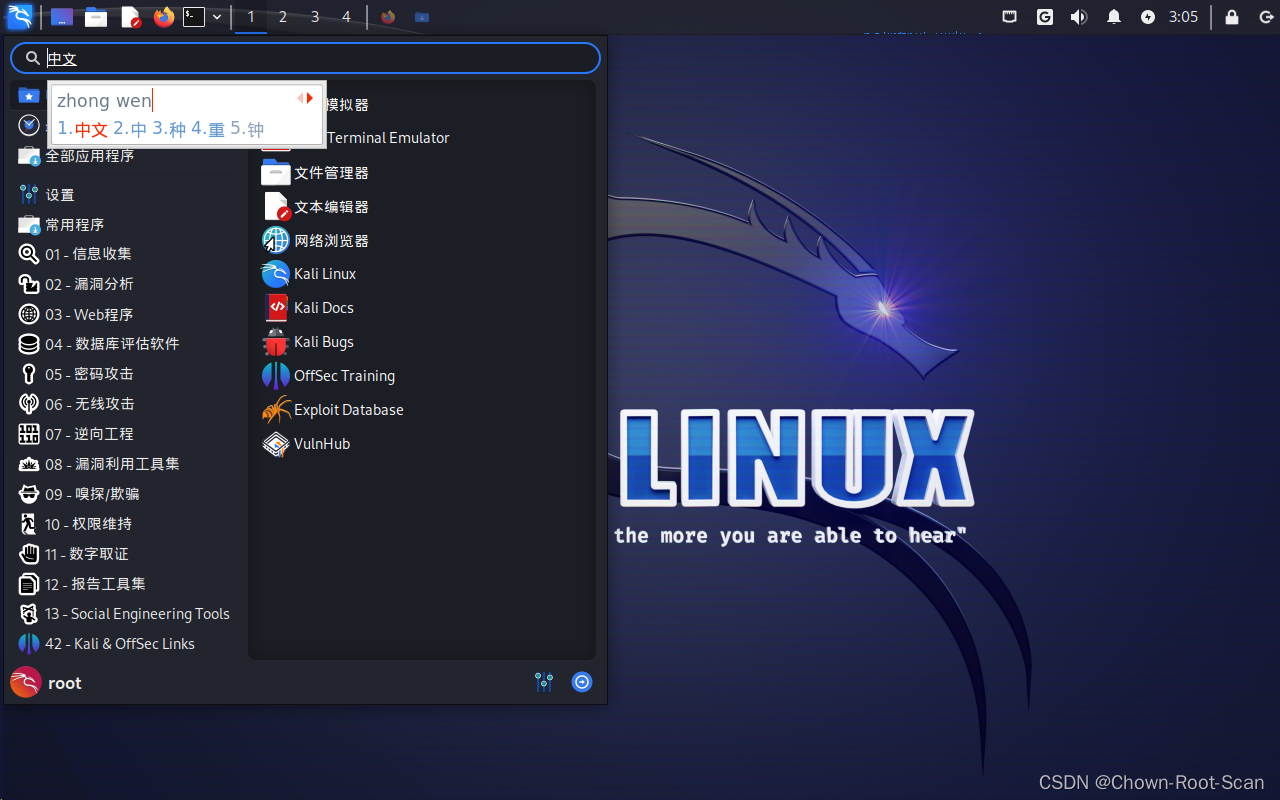
Task: Open the 08 - 漏洞利用工具集 category
Action: pyautogui.click(x=127, y=464)
